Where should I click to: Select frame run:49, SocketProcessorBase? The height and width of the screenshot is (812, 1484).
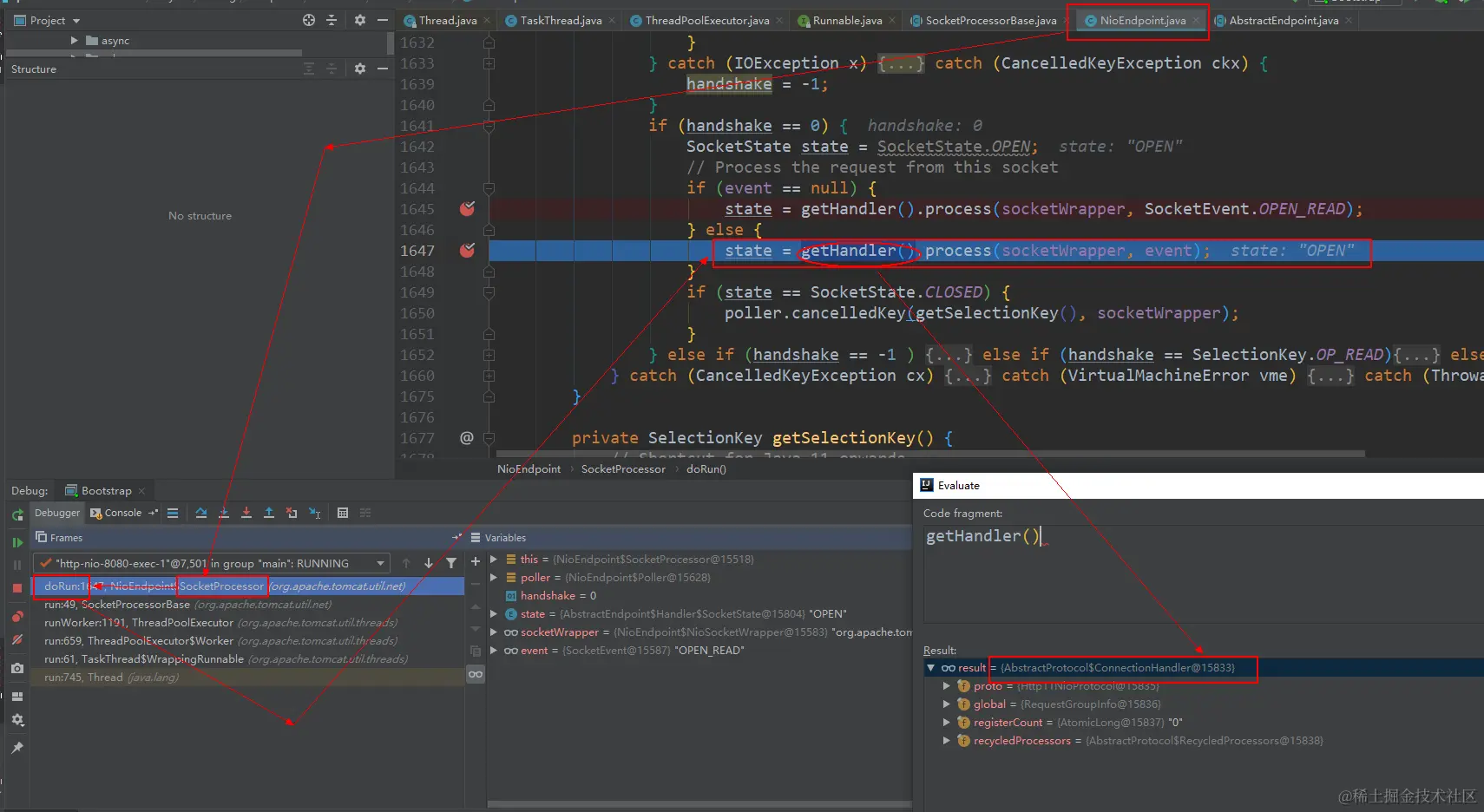pos(247,605)
